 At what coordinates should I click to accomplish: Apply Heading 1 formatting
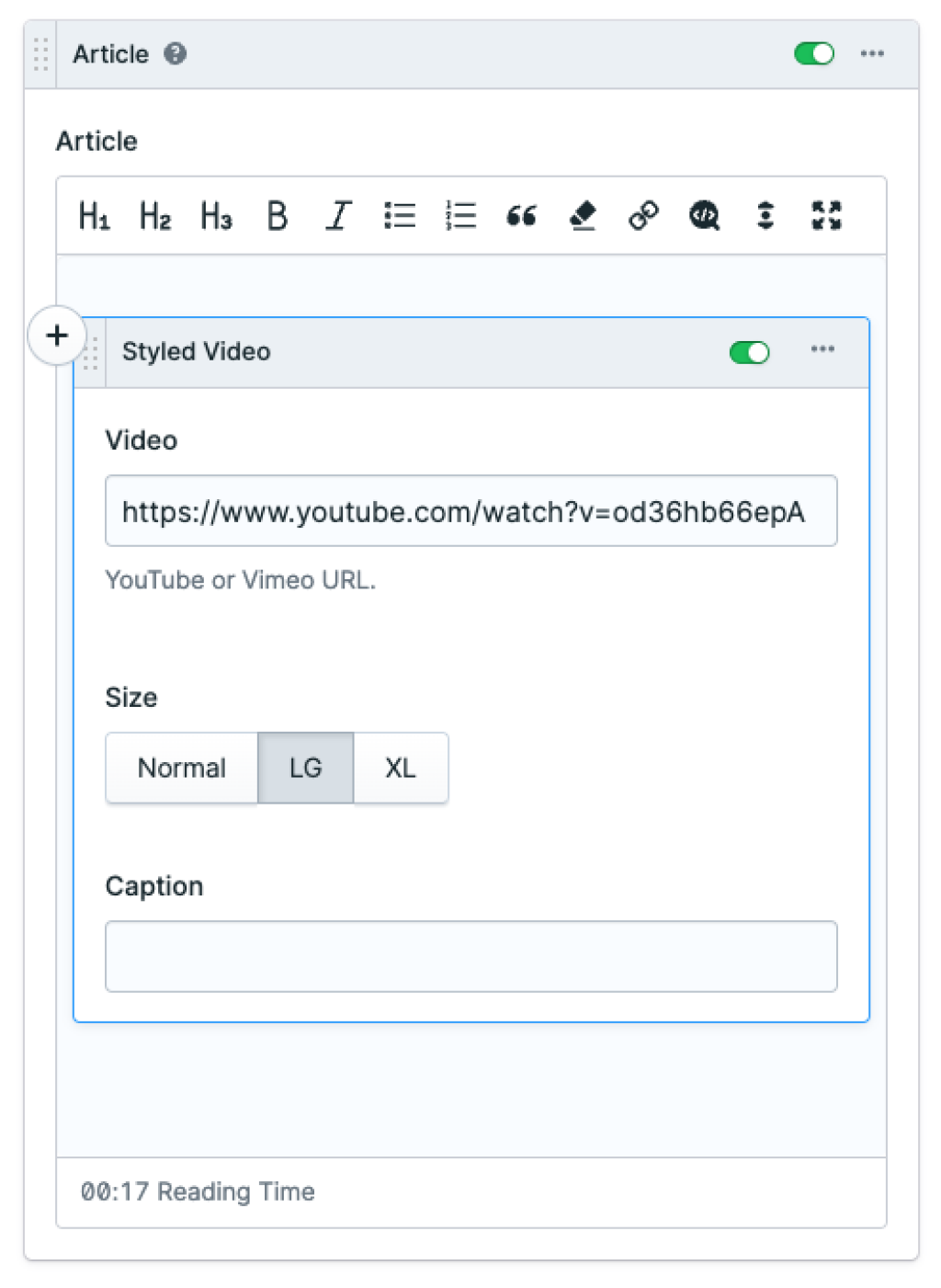click(94, 215)
